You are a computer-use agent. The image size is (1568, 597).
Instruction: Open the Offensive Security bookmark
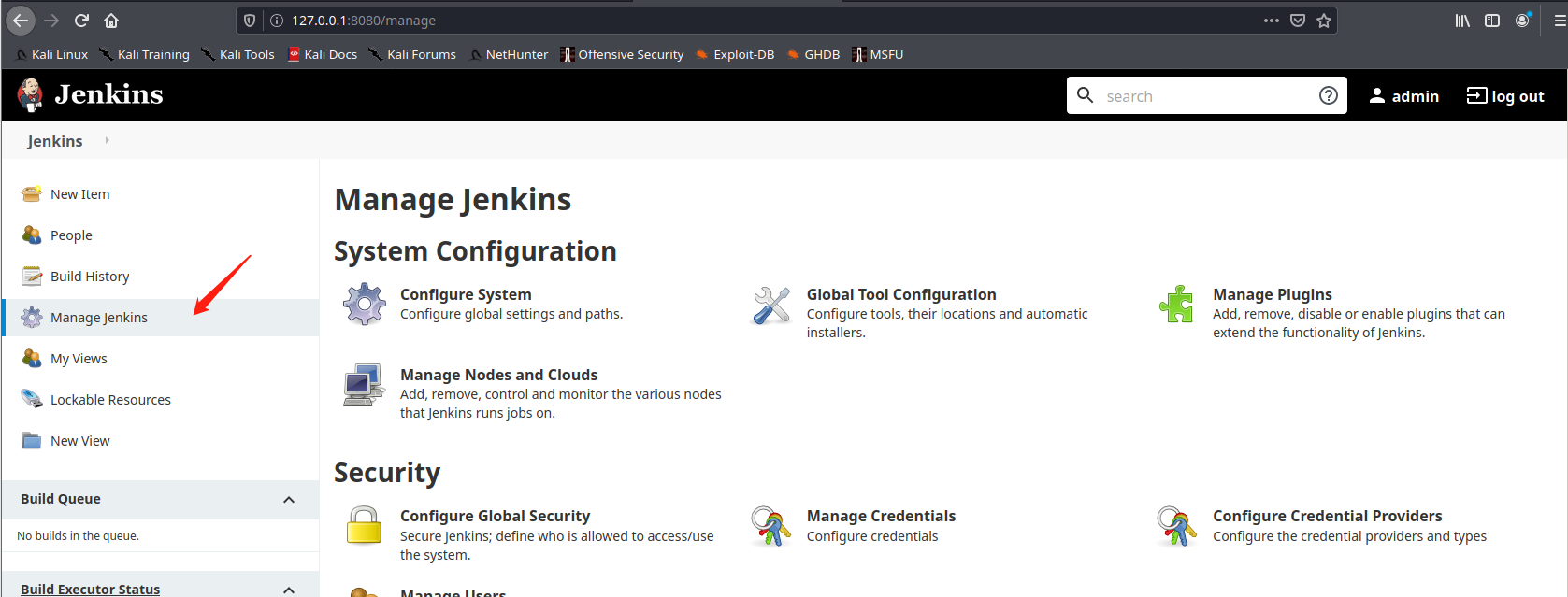click(622, 54)
